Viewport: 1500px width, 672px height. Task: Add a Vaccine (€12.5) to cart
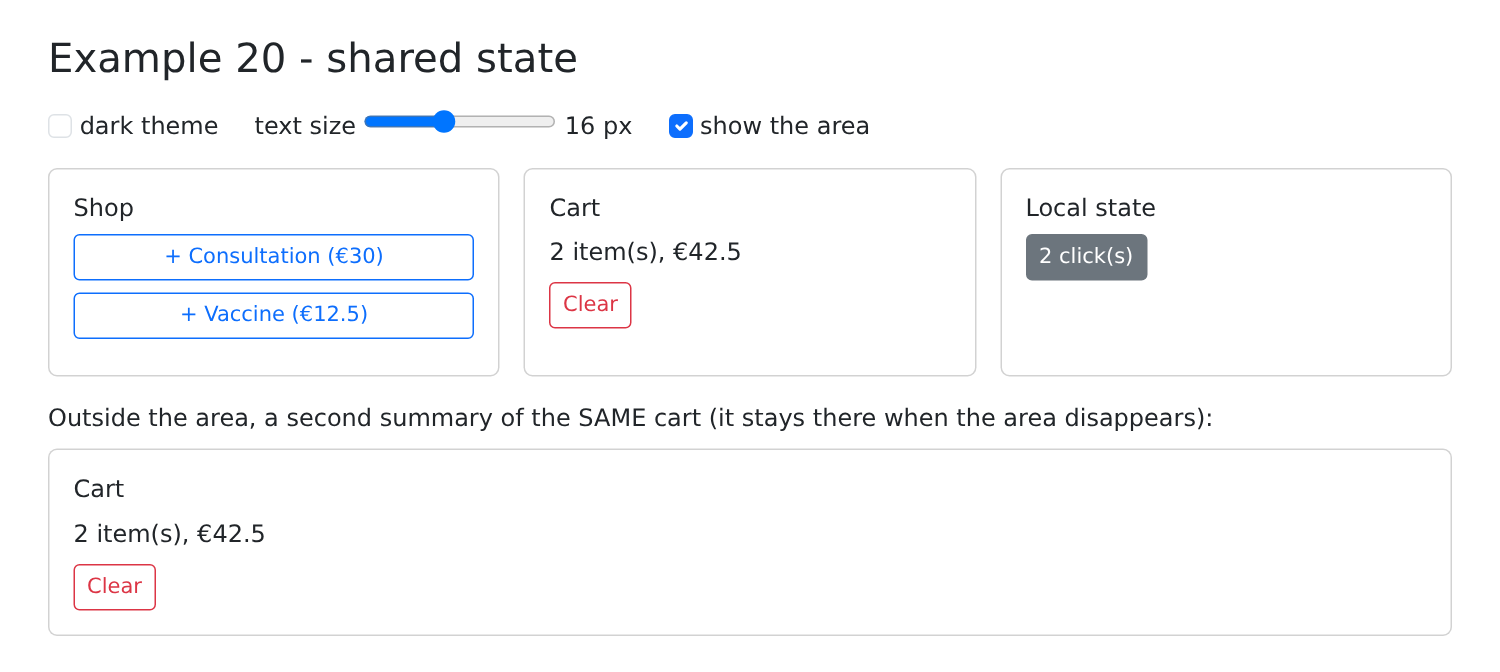pyautogui.click(x=274, y=315)
